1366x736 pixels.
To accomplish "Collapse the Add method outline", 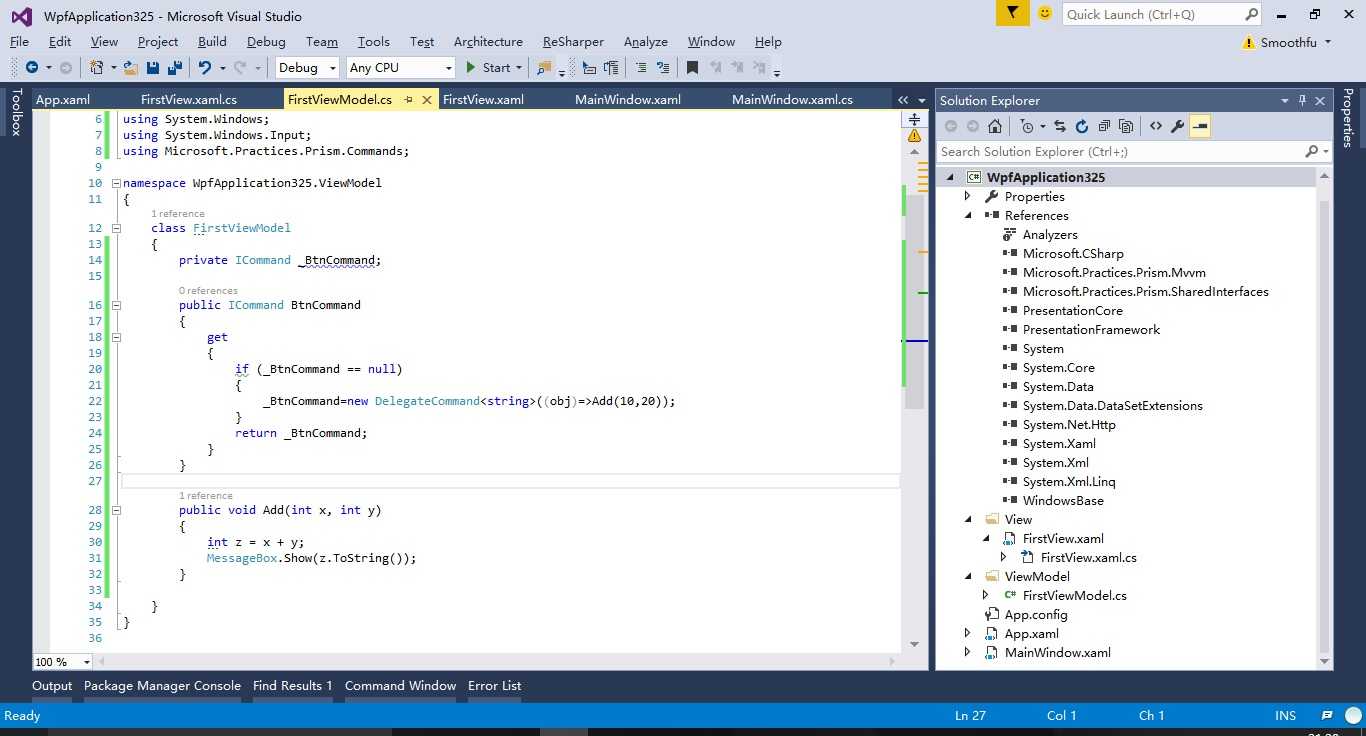I will coord(116,510).
